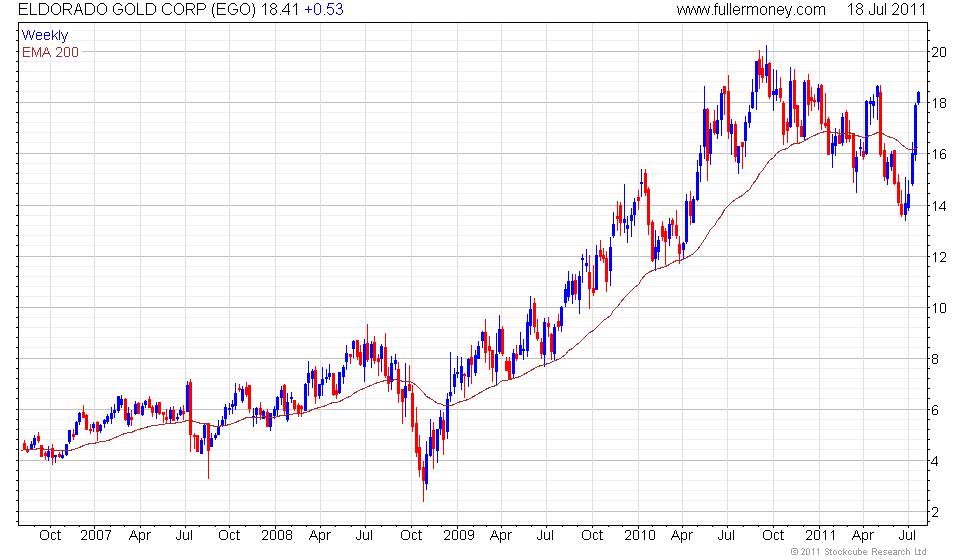
Task: Click the Oct label just before 2009
Action: tap(411, 536)
